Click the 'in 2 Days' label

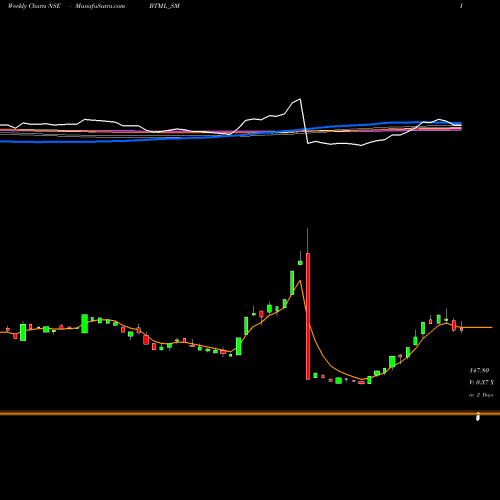point(481,395)
